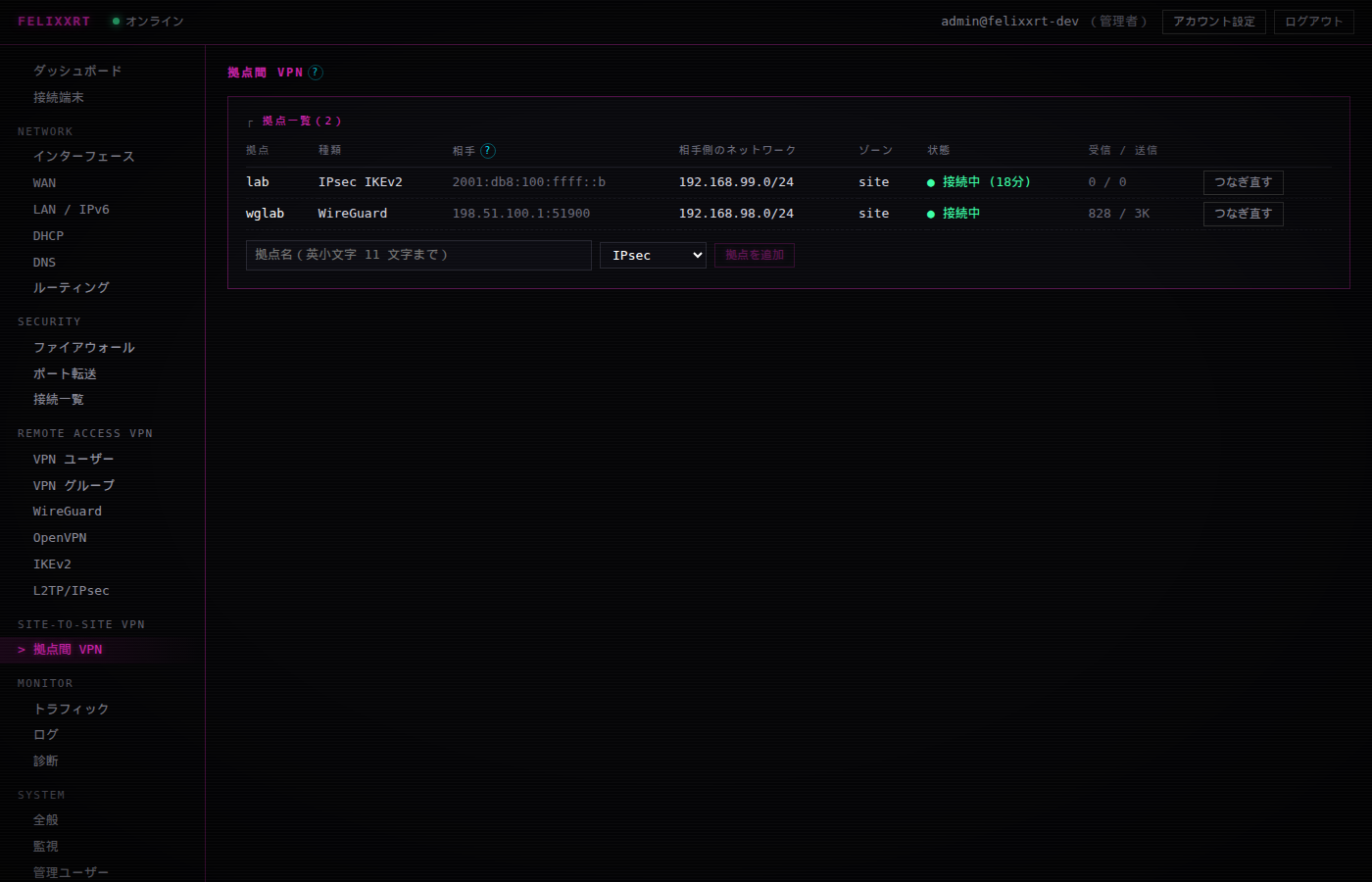Open 全般 system settings
The width and height of the screenshot is (1372, 882).
46,819
